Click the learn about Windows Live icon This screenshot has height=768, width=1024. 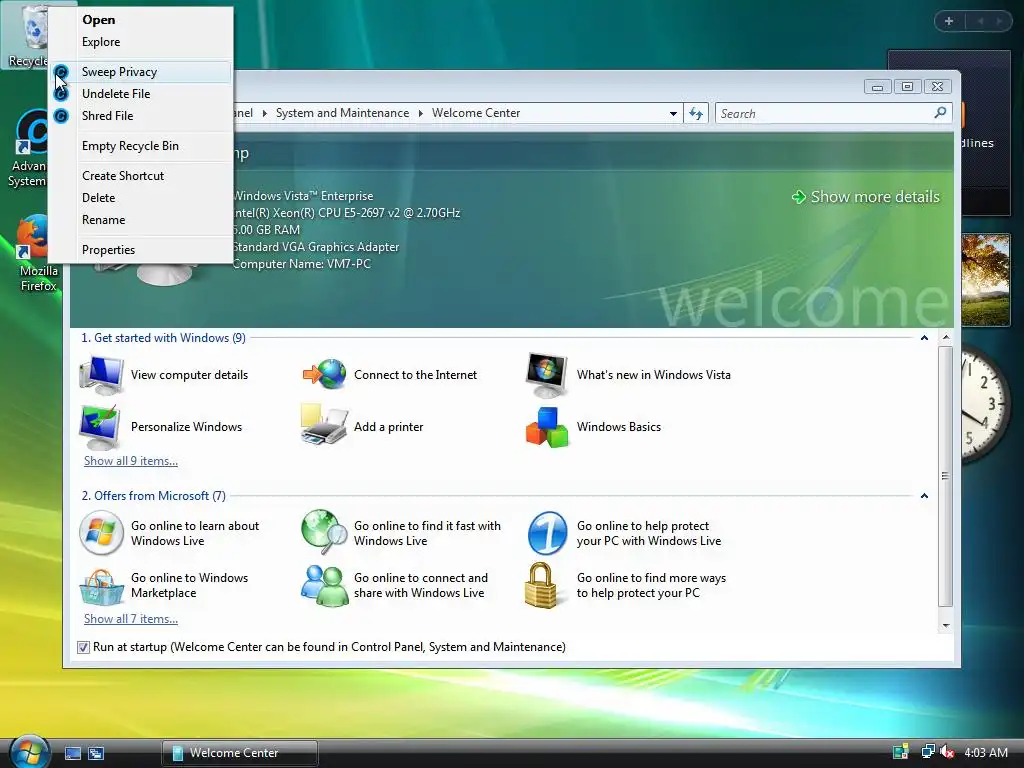pyautogui.click(x=101, y=533)
